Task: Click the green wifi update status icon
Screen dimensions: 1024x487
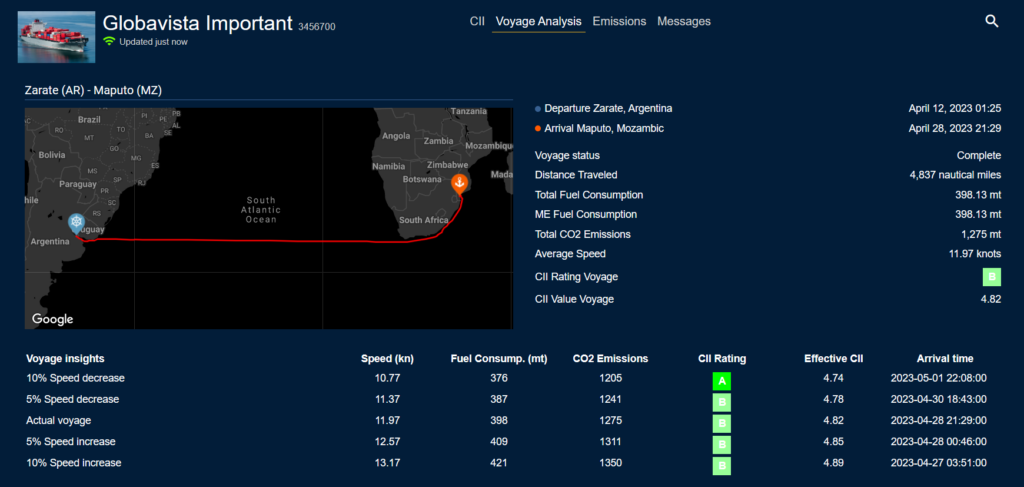Action: click(x=109, y=41)
